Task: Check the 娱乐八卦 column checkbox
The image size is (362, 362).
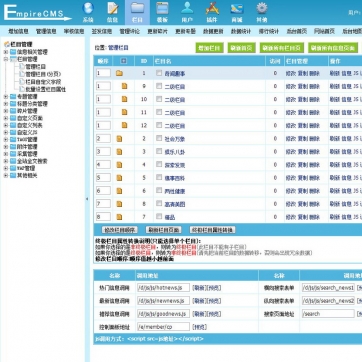Action: coord(159,151)
